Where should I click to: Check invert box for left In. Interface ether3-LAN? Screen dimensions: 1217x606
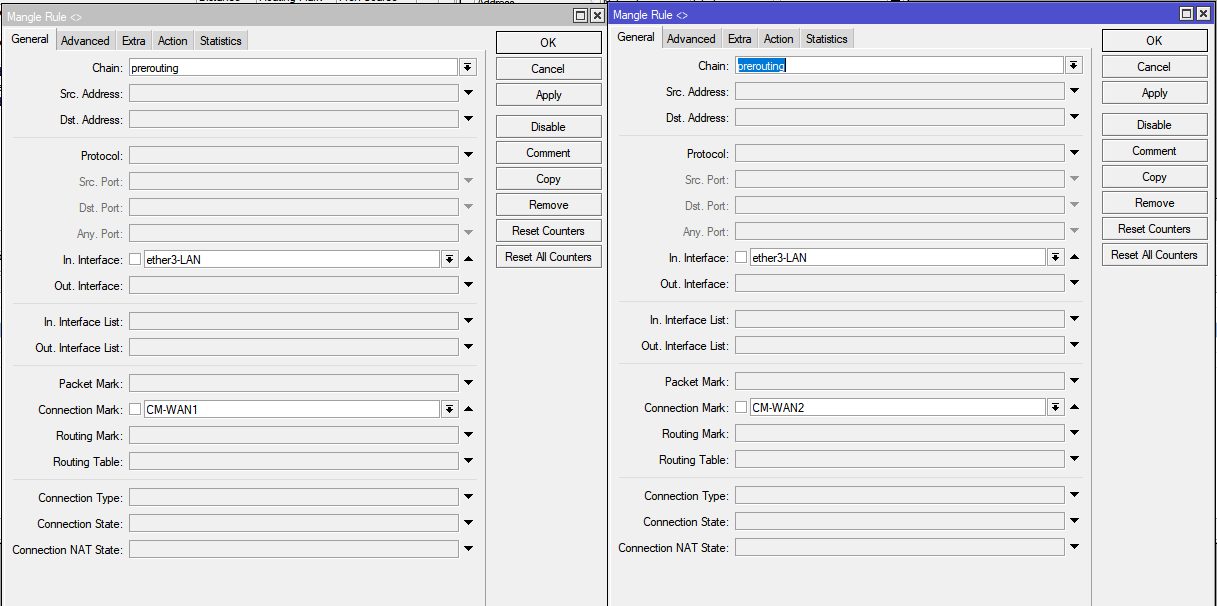click(135, 260)
